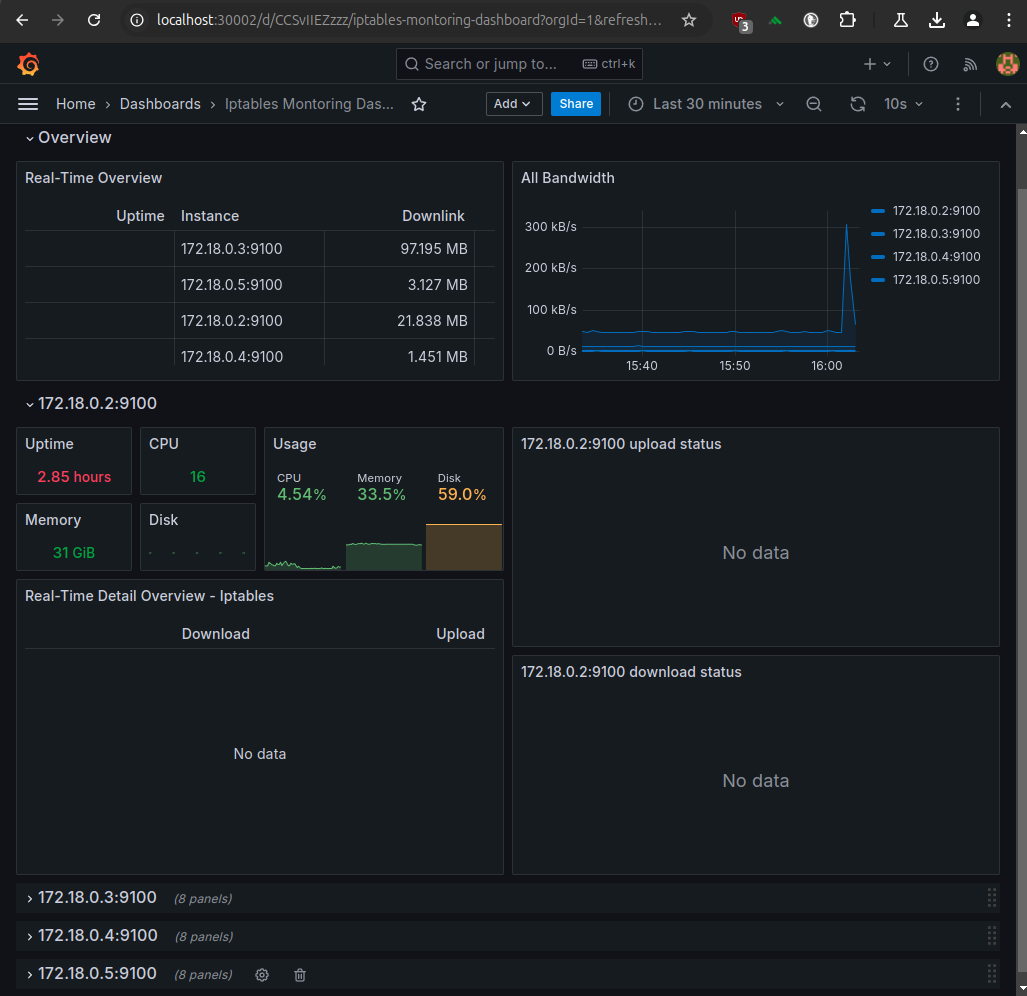The height and width of the screenshot is (996, 1027).
Task: Expand the 172.18.0.5:9100 row
Action: 91,974
